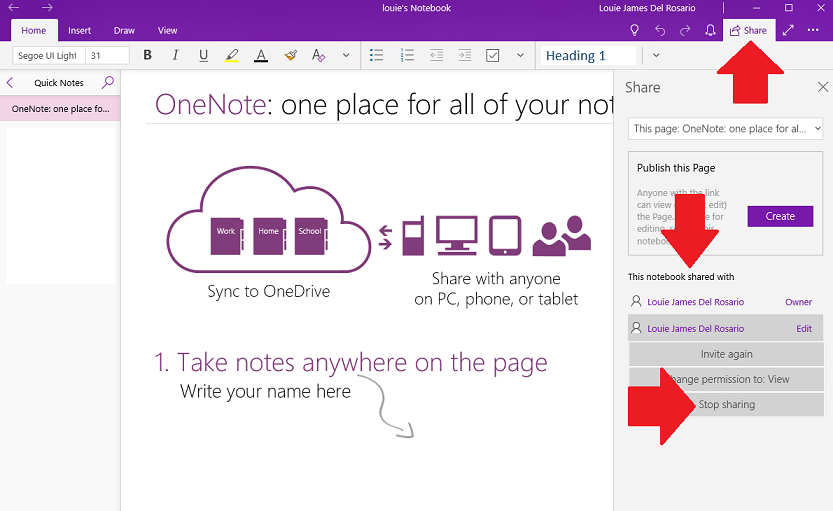Enter full screen mode with expand icon
Image resolution: width=833 pixels, height=511 pixels.
(x=788, y=30)
